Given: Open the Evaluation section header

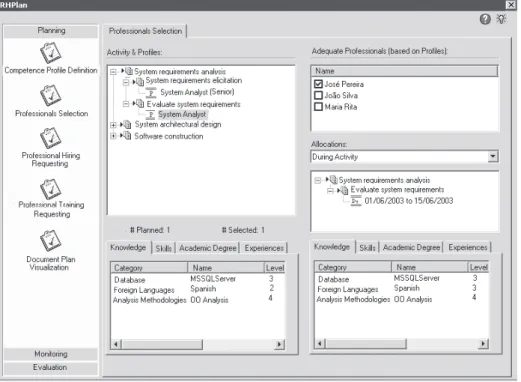Looking at the screenshot, I should coord(51,367).
